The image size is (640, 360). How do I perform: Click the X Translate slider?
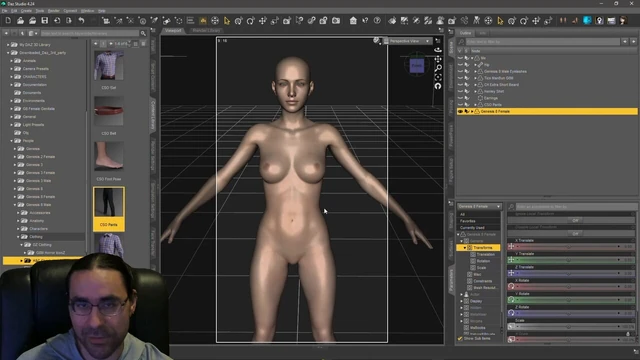point(568,247)
